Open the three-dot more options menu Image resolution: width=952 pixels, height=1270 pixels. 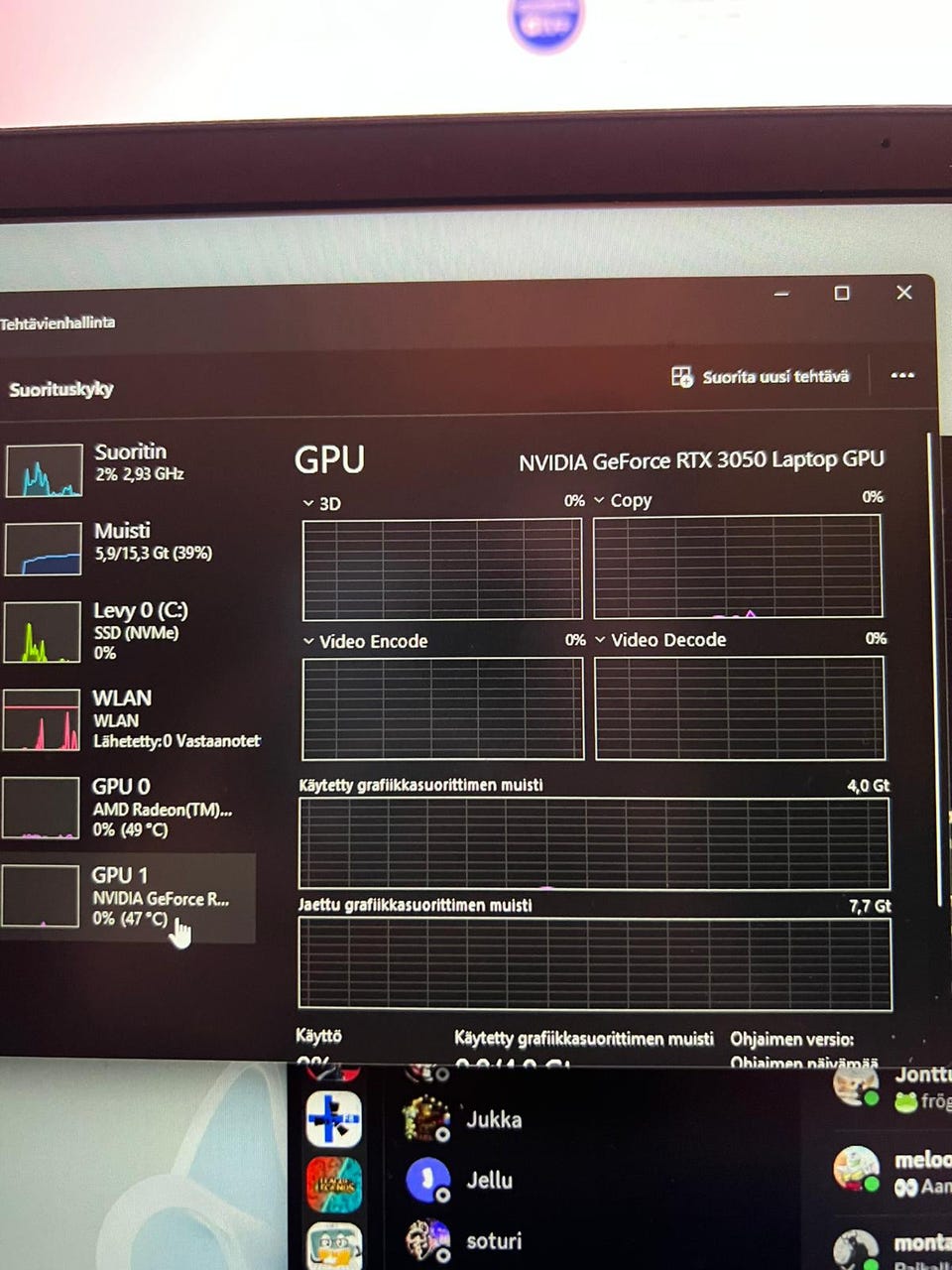[x=902, y=375]
